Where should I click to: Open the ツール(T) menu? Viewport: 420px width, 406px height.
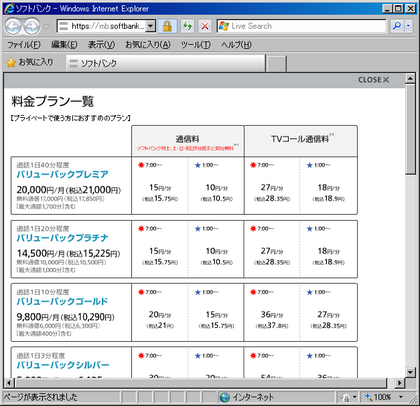196,45
